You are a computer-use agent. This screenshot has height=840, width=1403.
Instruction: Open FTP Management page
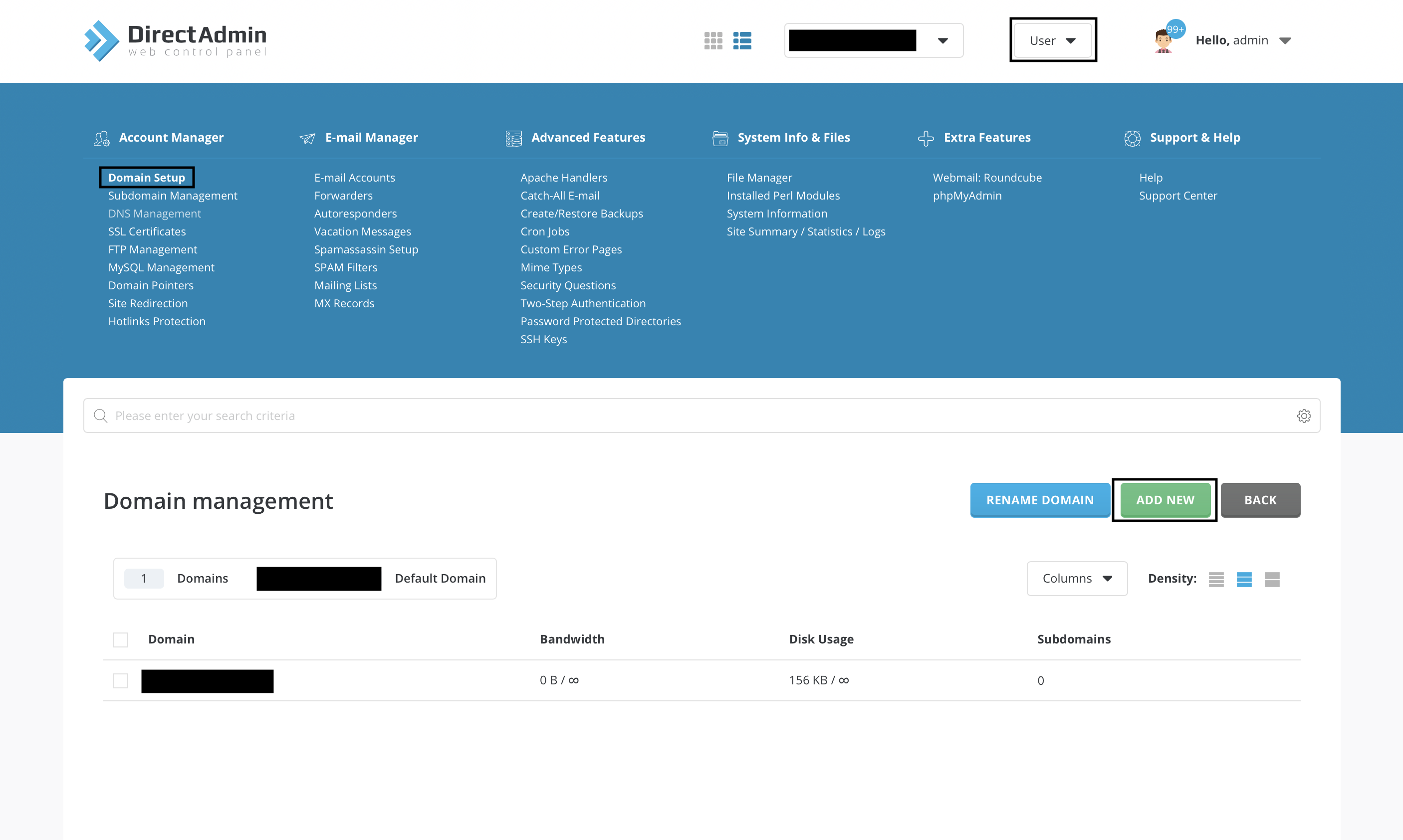(x=153, y=249)
